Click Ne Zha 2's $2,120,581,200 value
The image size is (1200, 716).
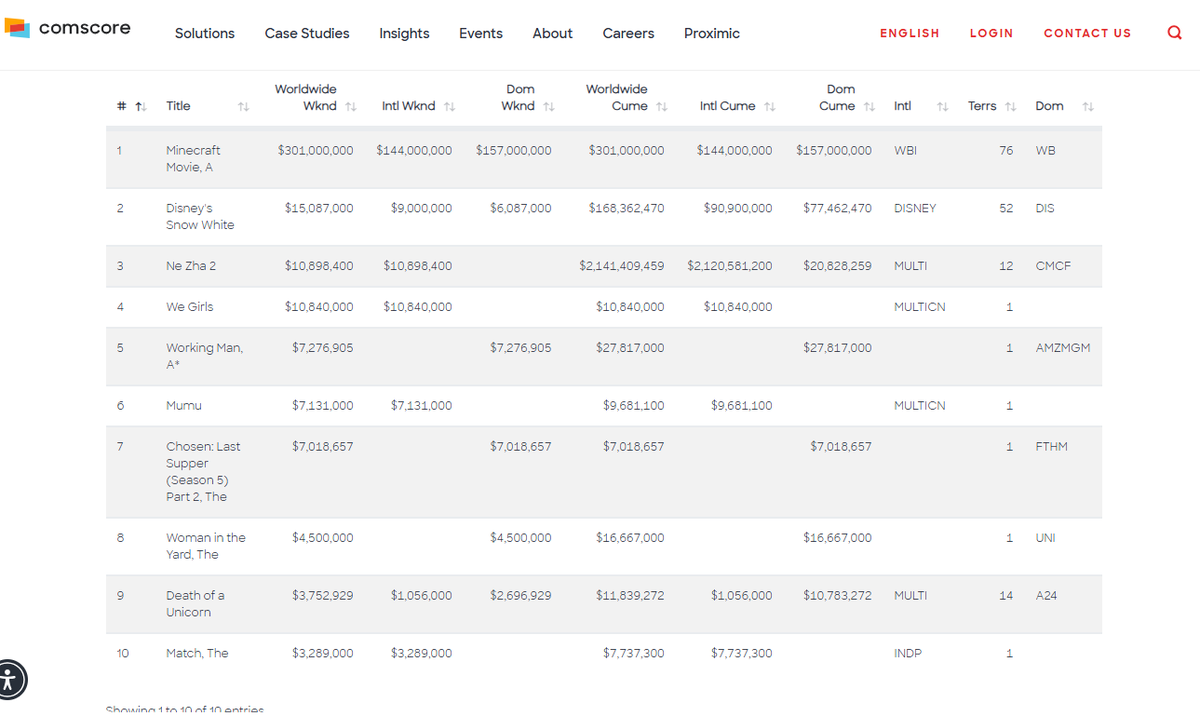[730, 266]
